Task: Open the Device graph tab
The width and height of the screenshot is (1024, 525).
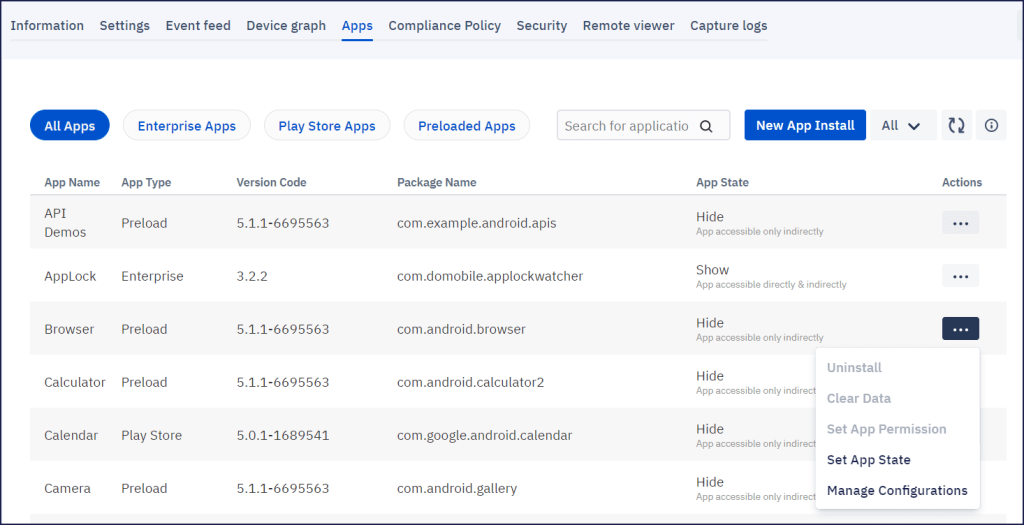Action: (286, 25)
